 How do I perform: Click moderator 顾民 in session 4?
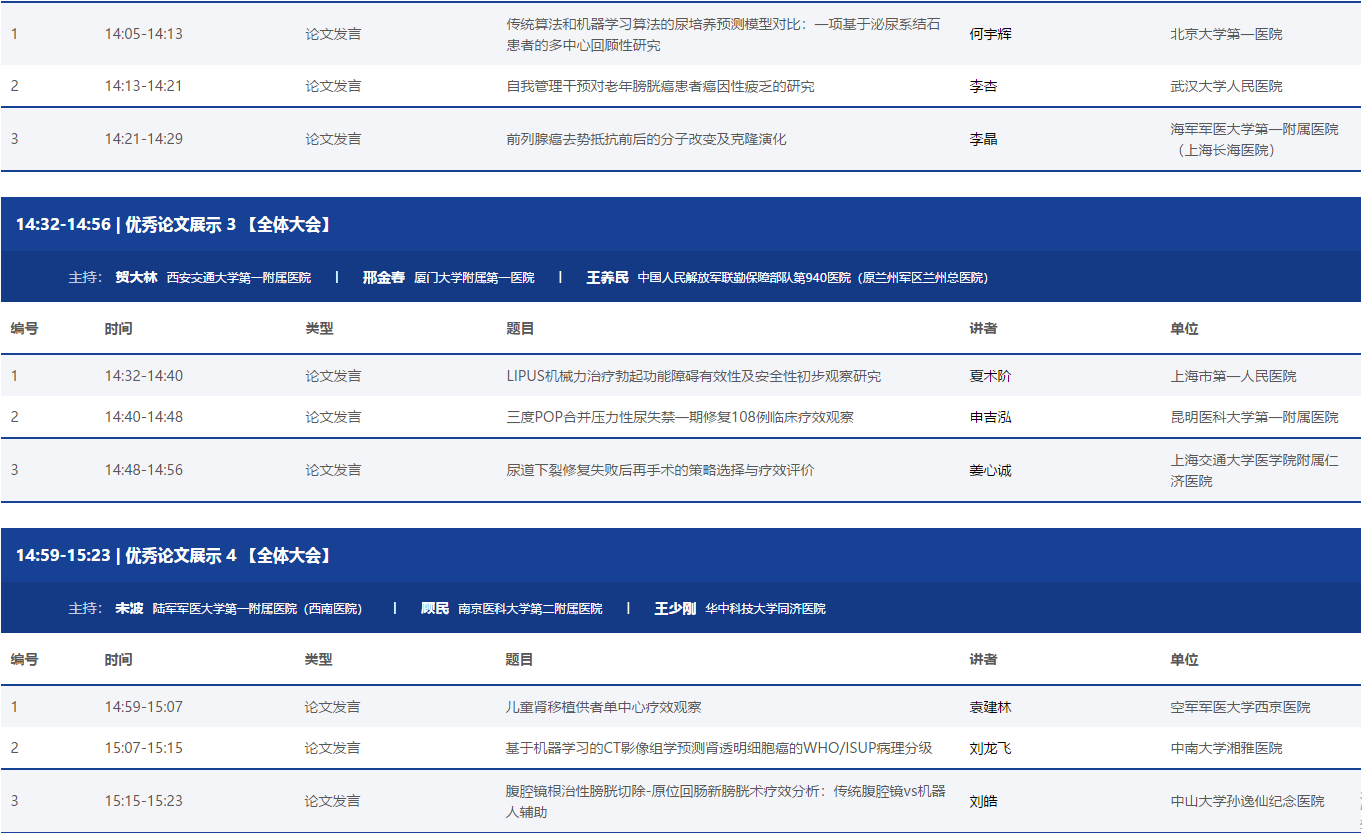point(435,608)
